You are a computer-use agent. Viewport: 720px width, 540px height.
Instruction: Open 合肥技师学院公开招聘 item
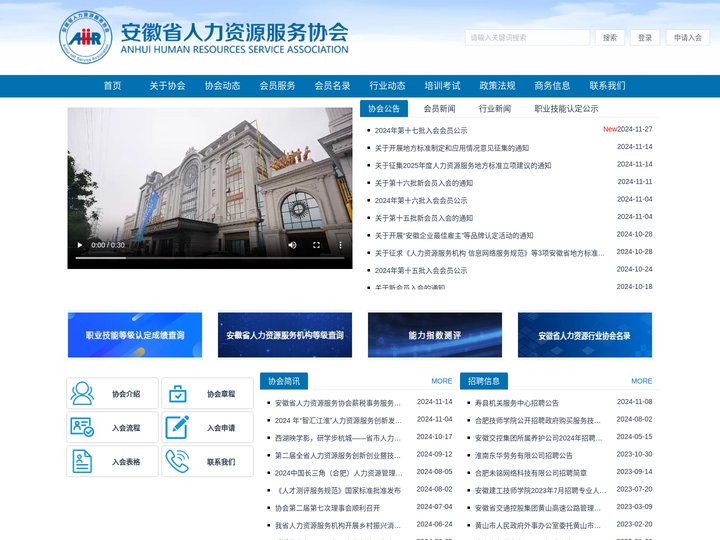(538, 421)
